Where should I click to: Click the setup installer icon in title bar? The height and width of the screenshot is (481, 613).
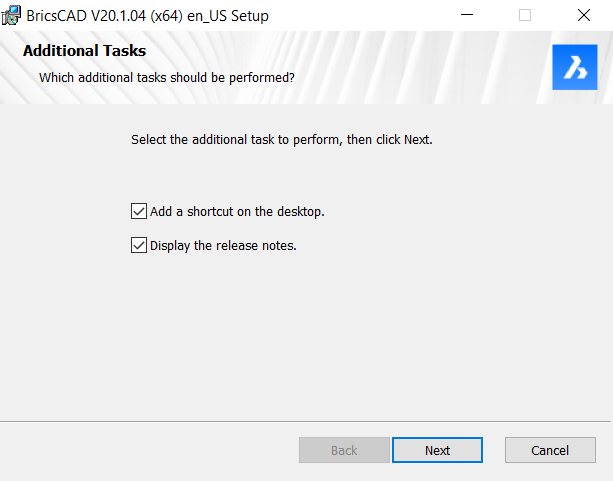(11, 16)
